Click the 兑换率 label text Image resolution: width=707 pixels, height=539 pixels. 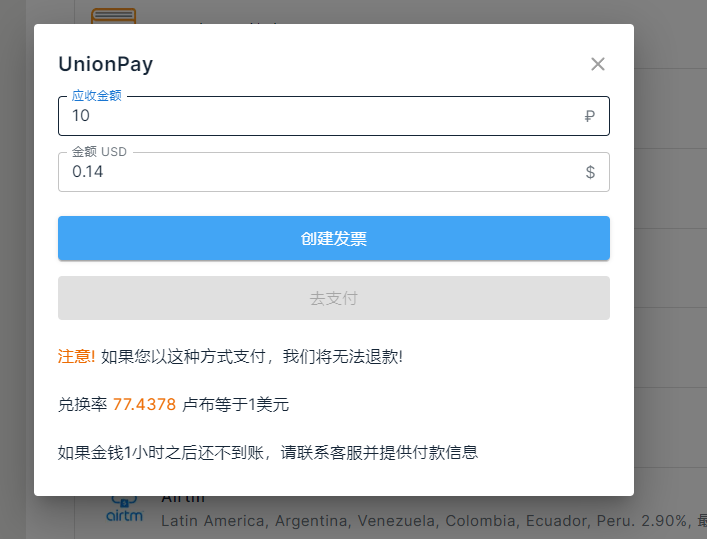[x=82, y=404]
